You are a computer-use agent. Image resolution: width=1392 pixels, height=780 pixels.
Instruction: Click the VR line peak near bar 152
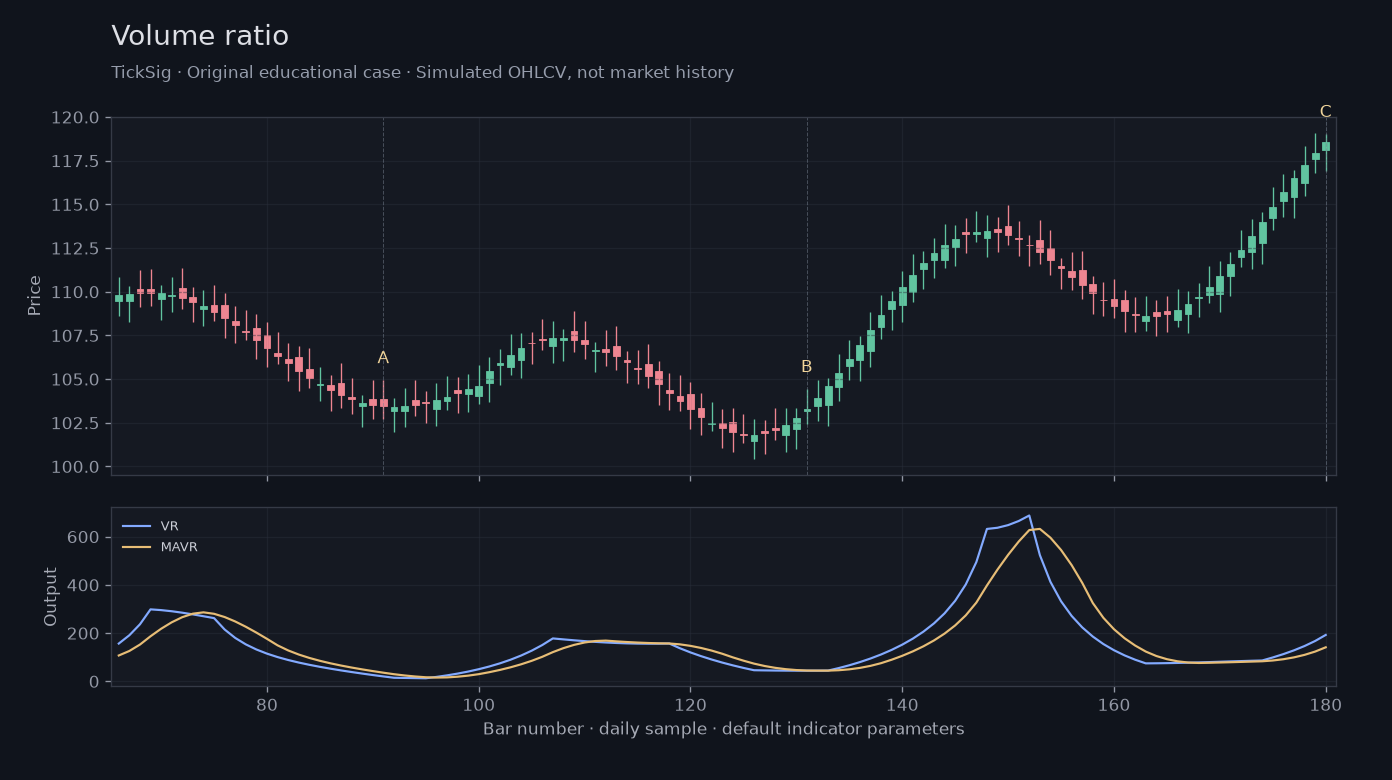click(x=1029, y=516)
